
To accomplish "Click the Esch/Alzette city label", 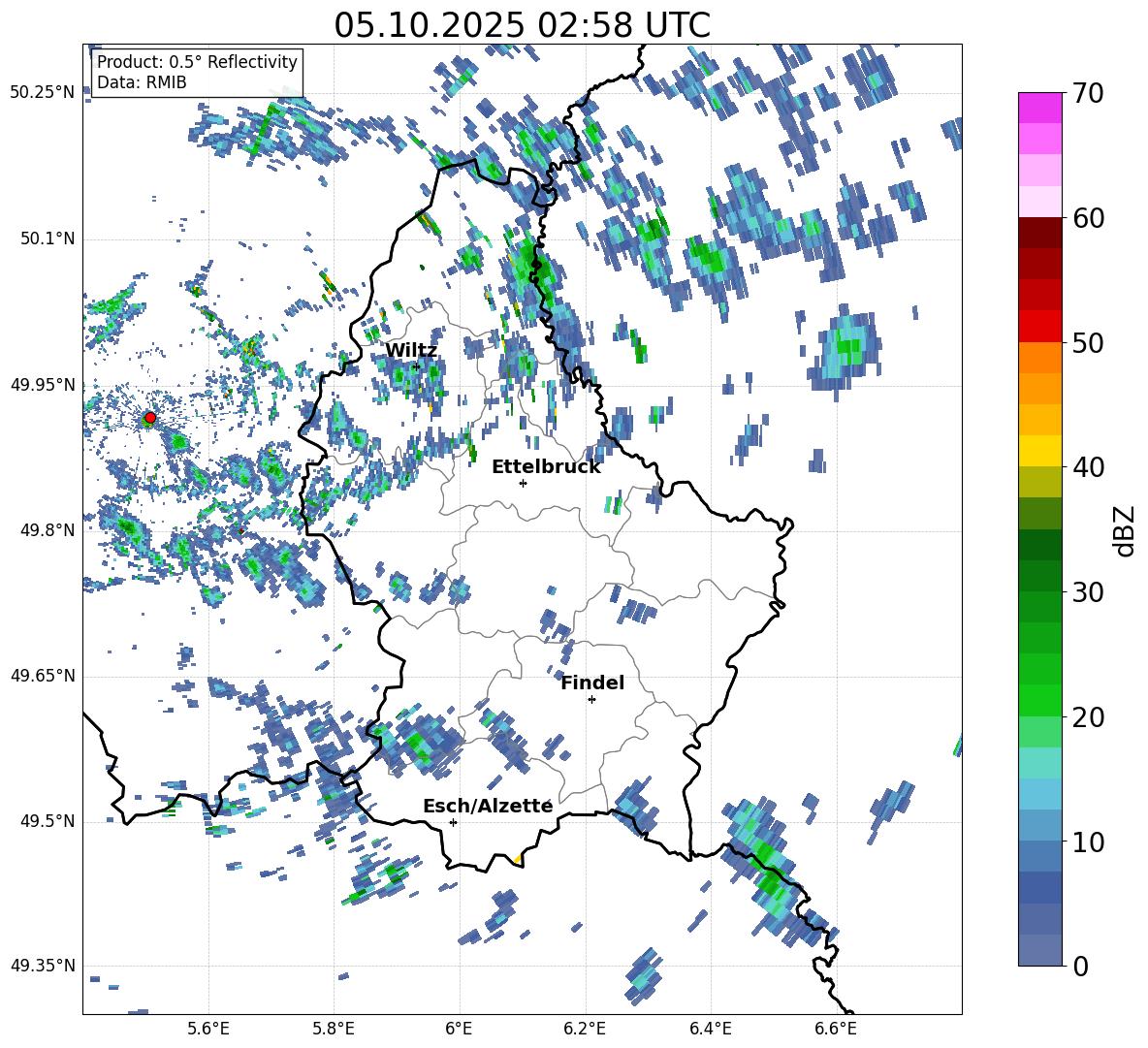I will click(488, 806).
